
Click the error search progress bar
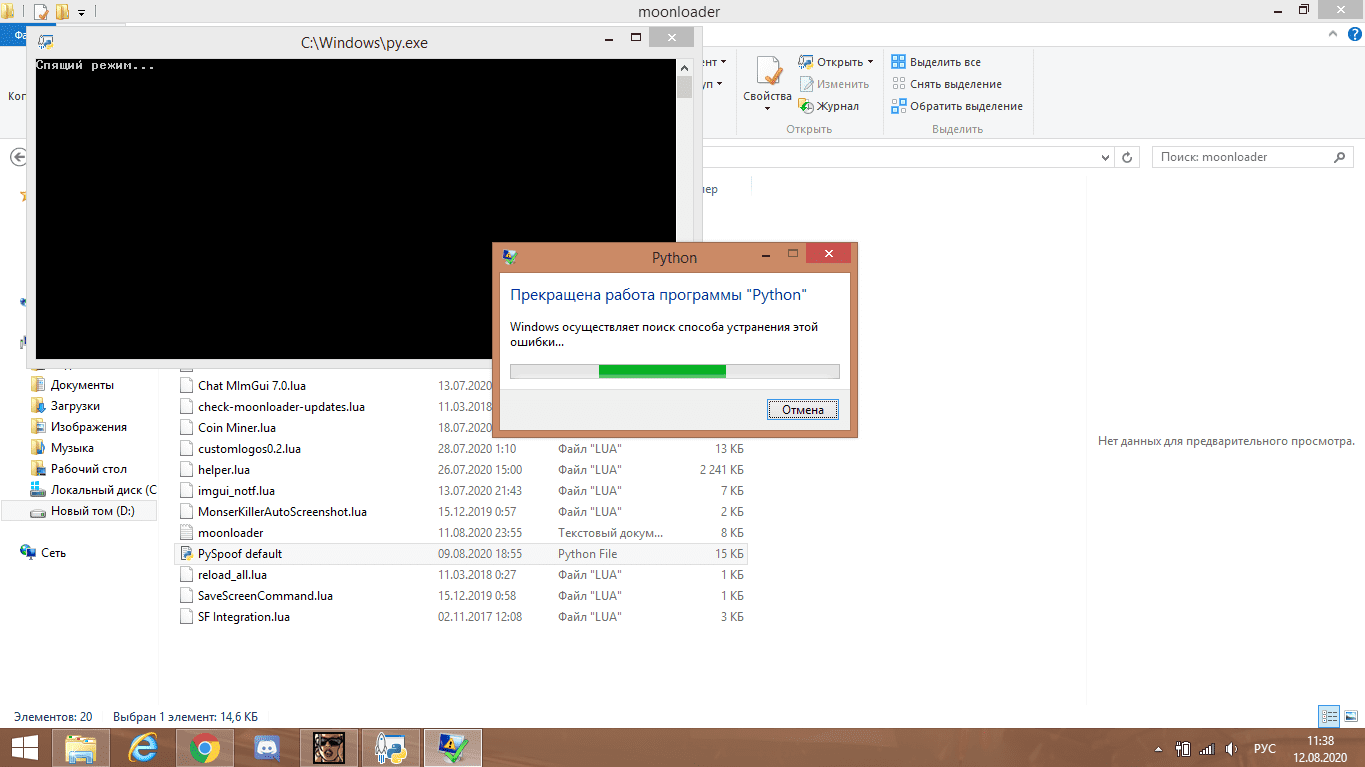point(675,371)
